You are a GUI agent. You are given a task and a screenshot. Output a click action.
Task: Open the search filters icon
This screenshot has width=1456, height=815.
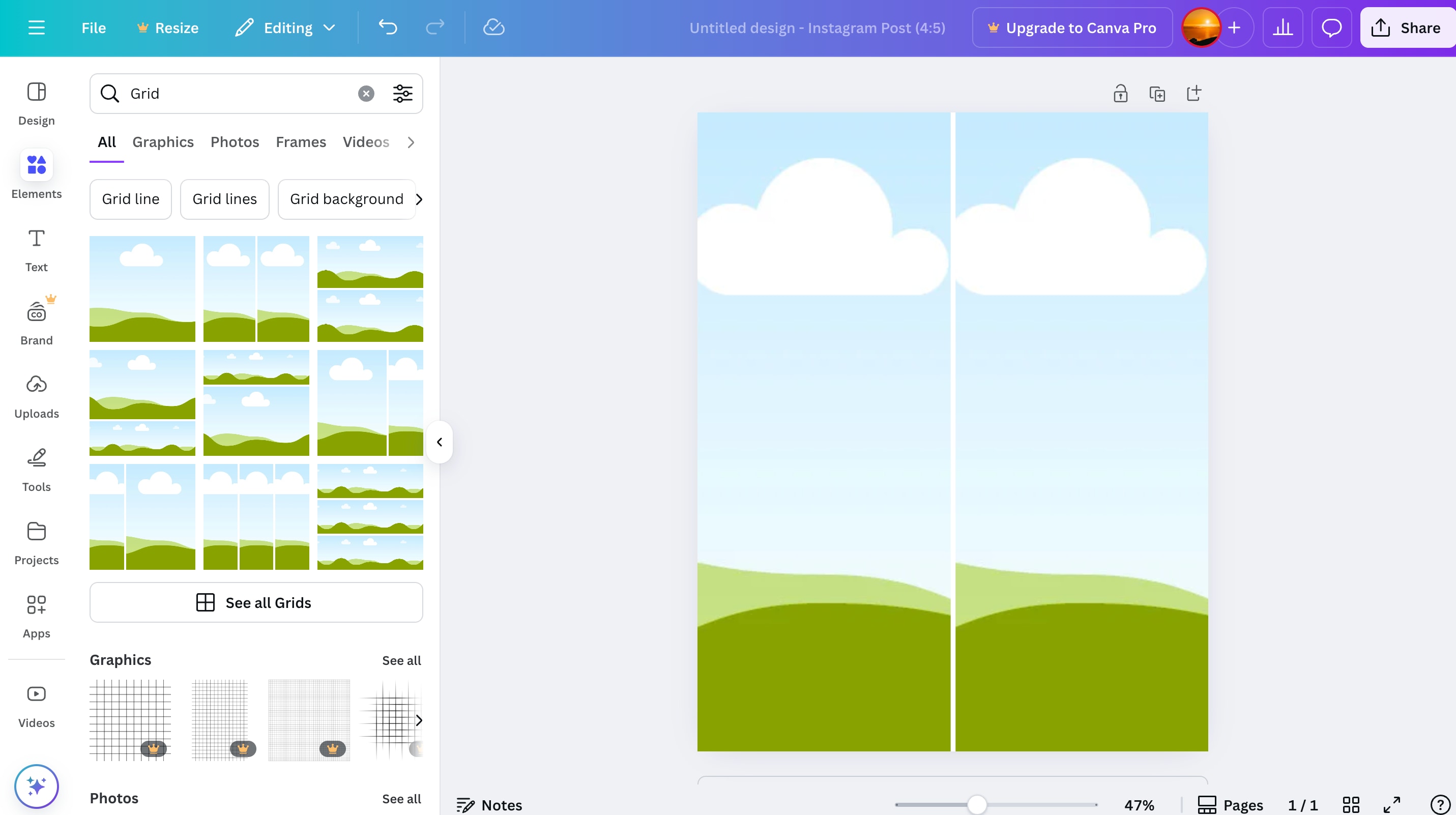tap(402, 93)
